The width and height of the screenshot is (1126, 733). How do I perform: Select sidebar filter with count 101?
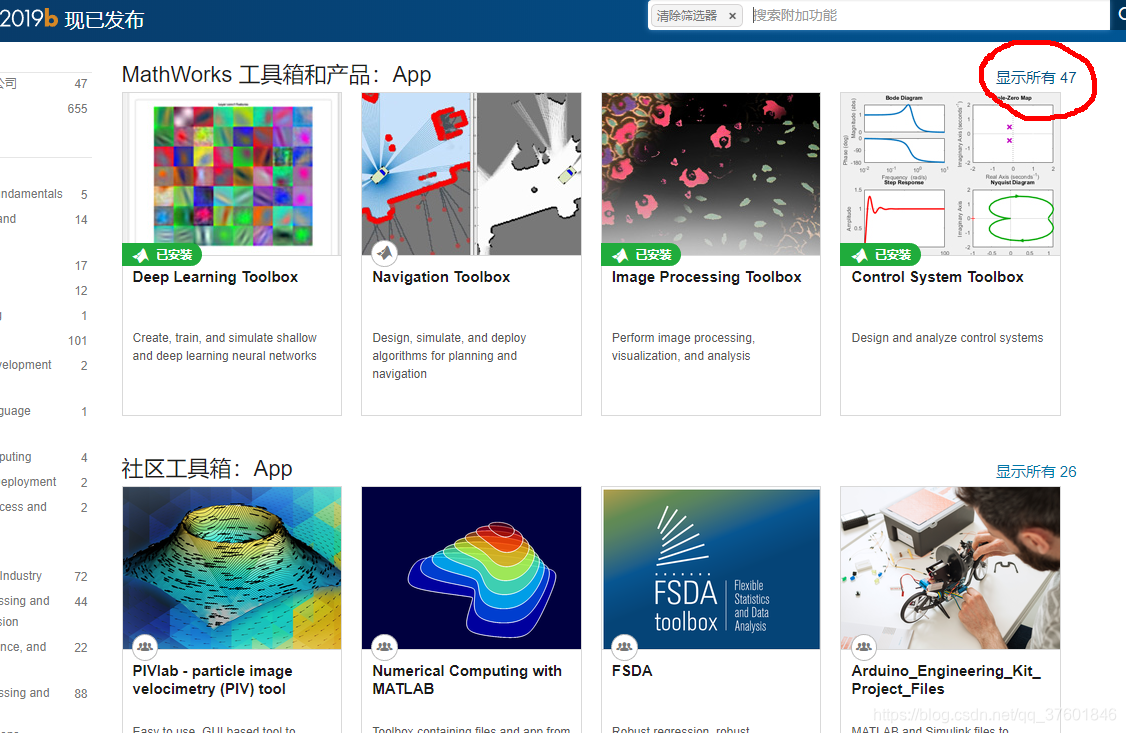pos(45,340)
